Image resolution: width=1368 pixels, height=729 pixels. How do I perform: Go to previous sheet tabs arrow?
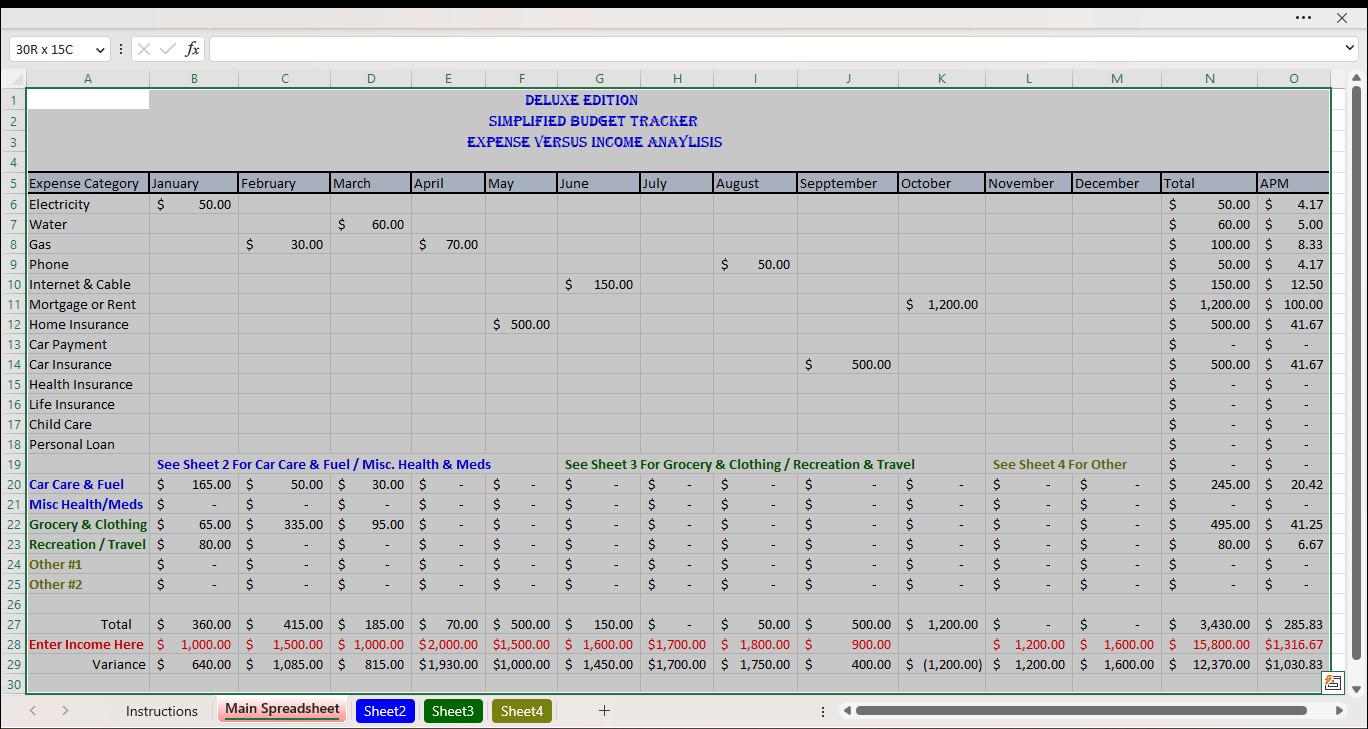tap(33, 710)
